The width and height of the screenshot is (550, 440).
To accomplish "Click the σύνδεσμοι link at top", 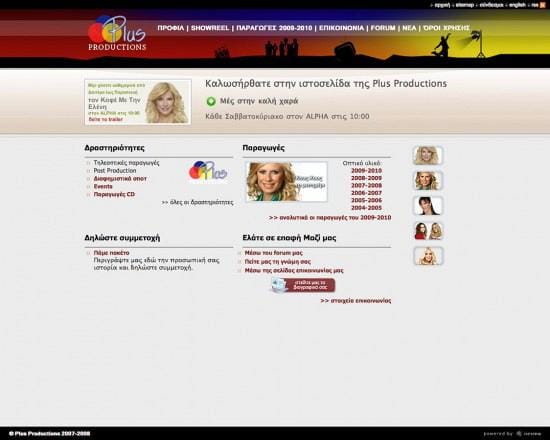I will click(491, 5).
